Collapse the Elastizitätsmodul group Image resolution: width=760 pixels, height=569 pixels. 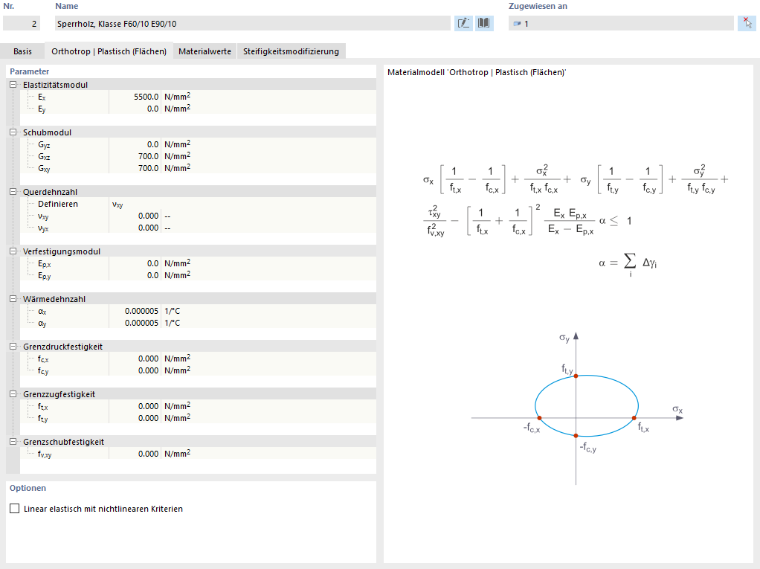pyautogui.click(x=13, y=85)
